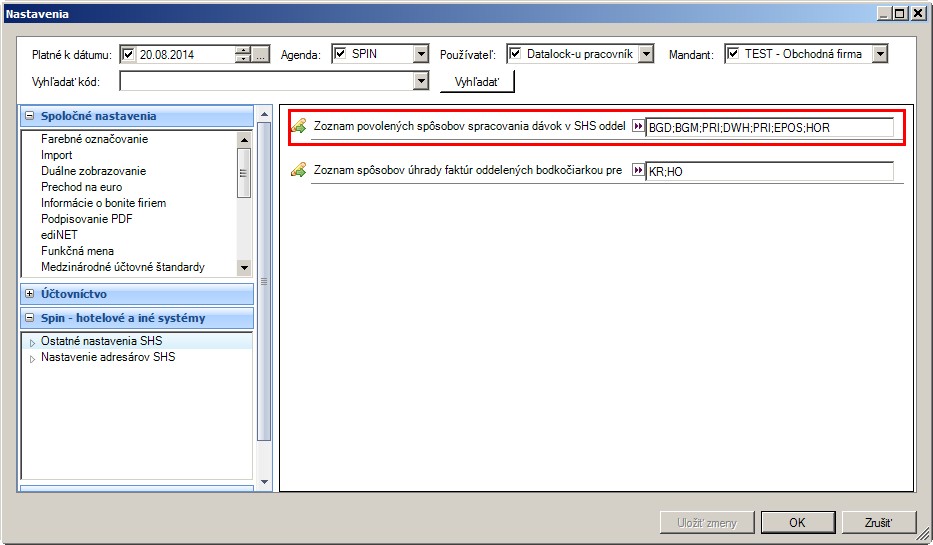Select Informácie o bonite firiem
The image size is (933, 545).
[104, 203]
